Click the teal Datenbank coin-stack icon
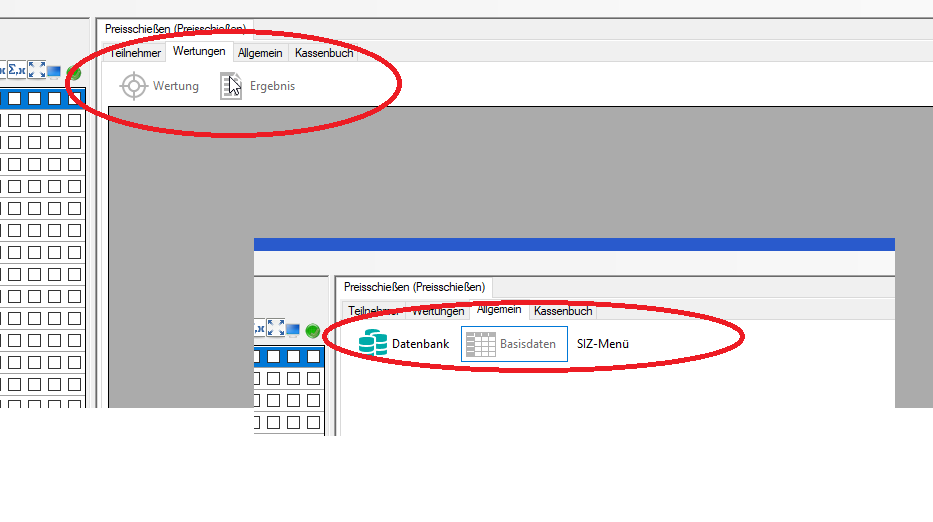Image resolution: width=933 pixels, height=522 pixels. (x=373, y=343)
